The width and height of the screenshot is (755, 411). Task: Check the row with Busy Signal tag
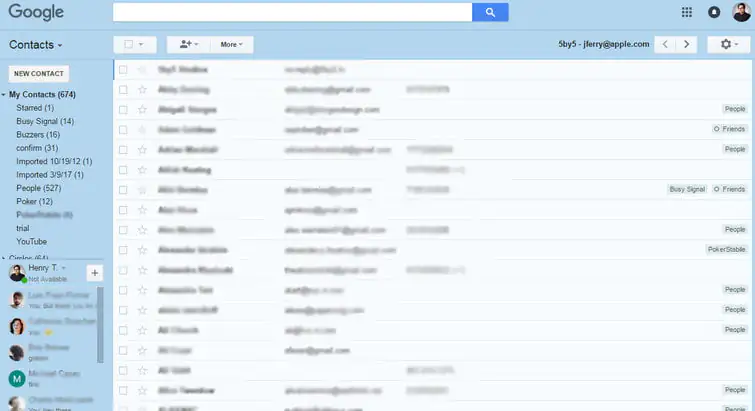click(123, 190)
